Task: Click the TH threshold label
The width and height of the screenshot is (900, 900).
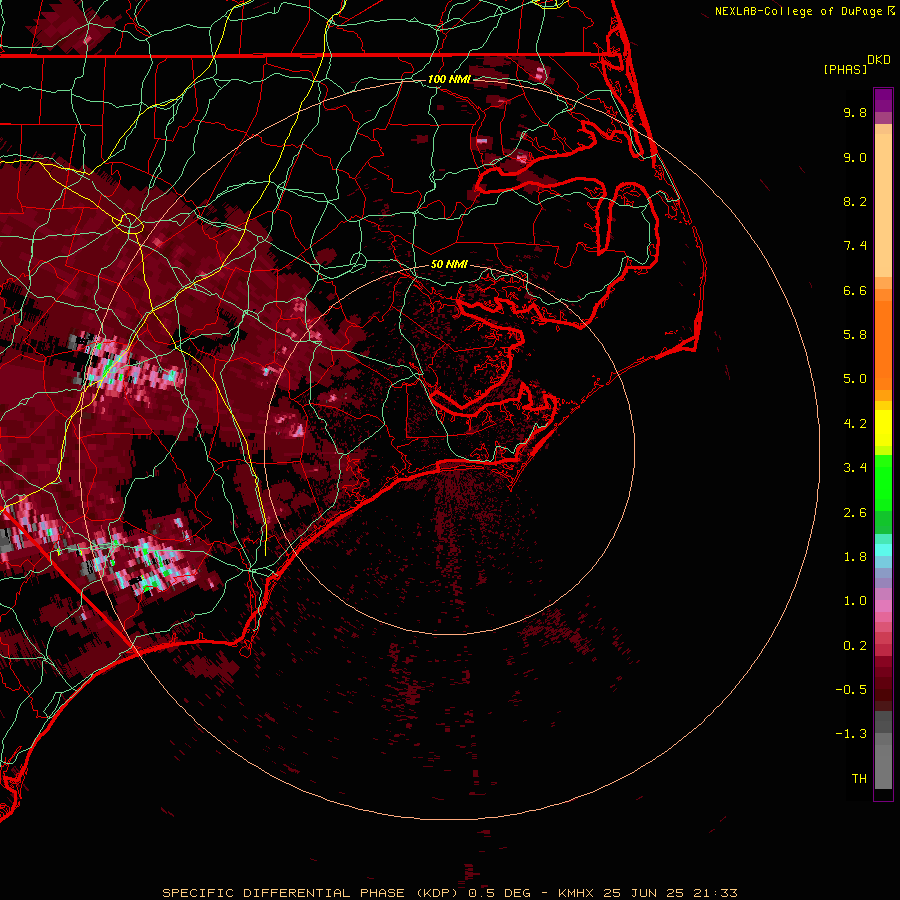Action: click(859, 778)
